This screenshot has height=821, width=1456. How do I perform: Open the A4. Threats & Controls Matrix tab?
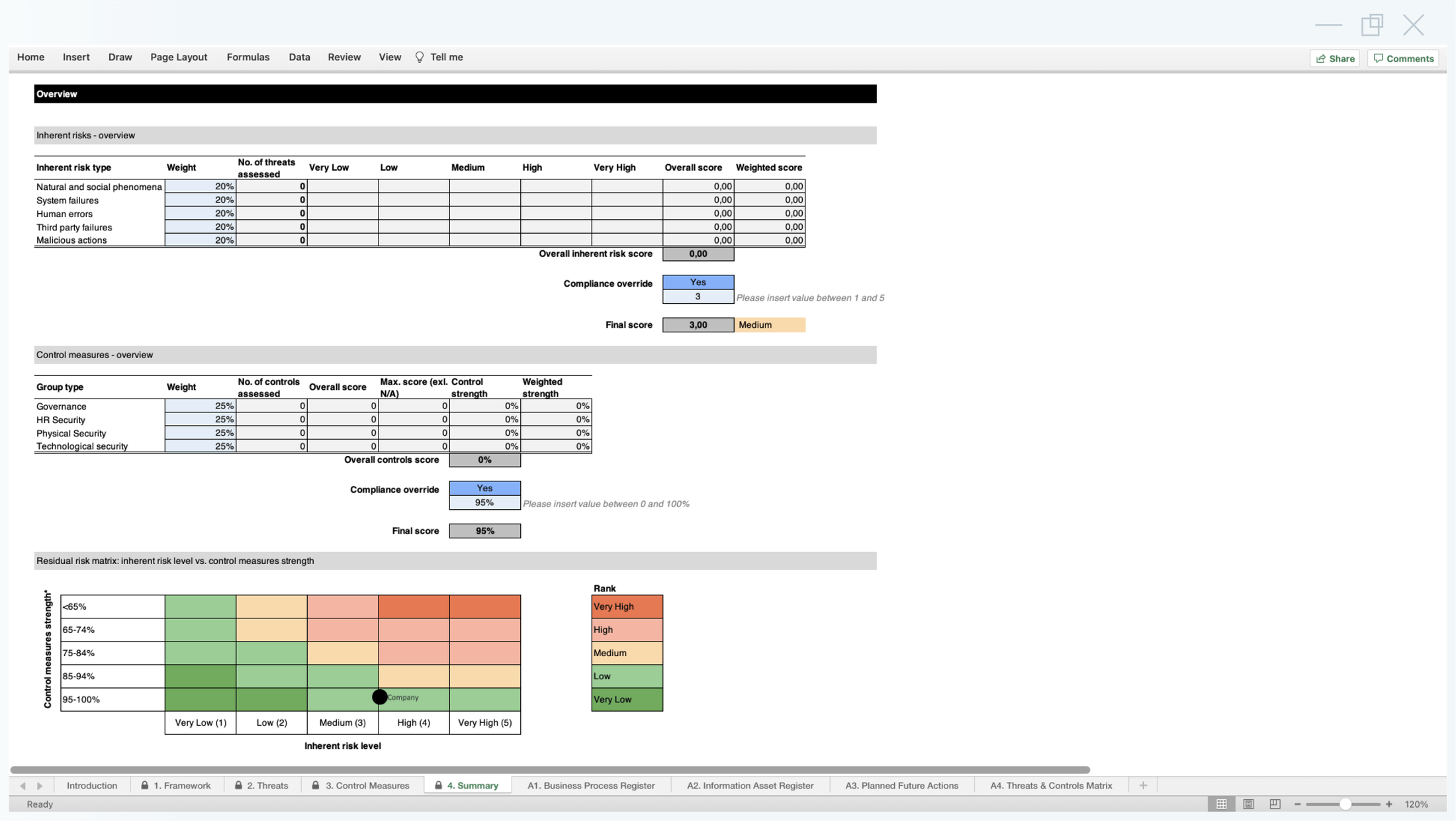point(1050,785)
